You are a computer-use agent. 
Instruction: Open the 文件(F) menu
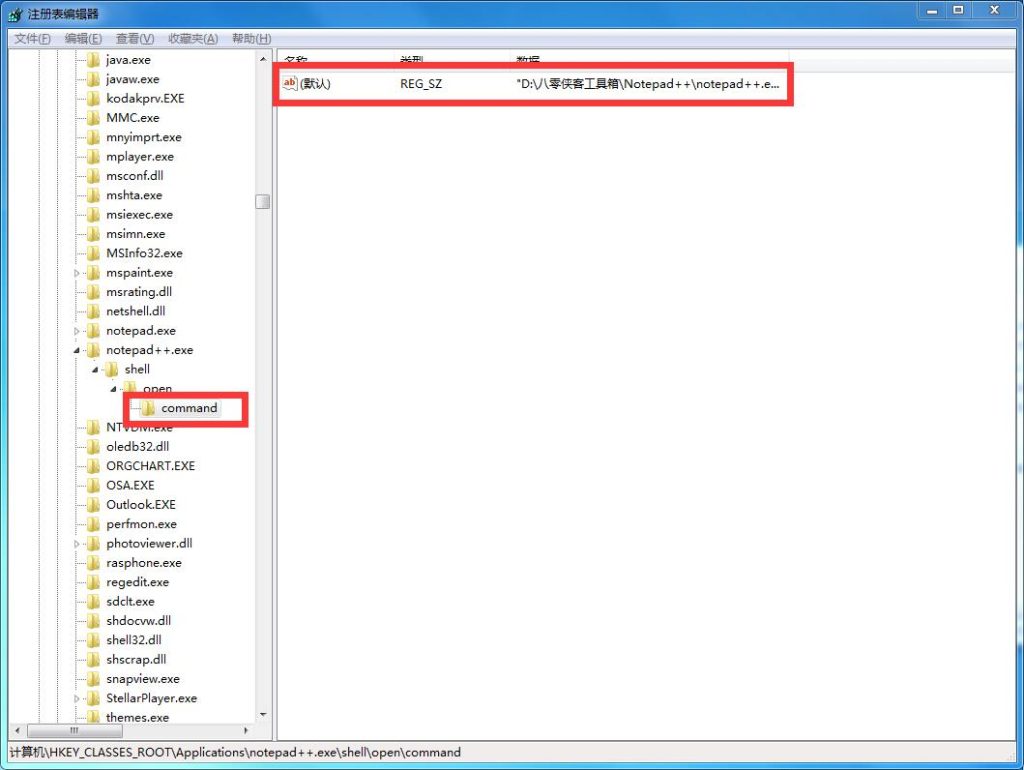pyautogui.click(x=32, y=39)
